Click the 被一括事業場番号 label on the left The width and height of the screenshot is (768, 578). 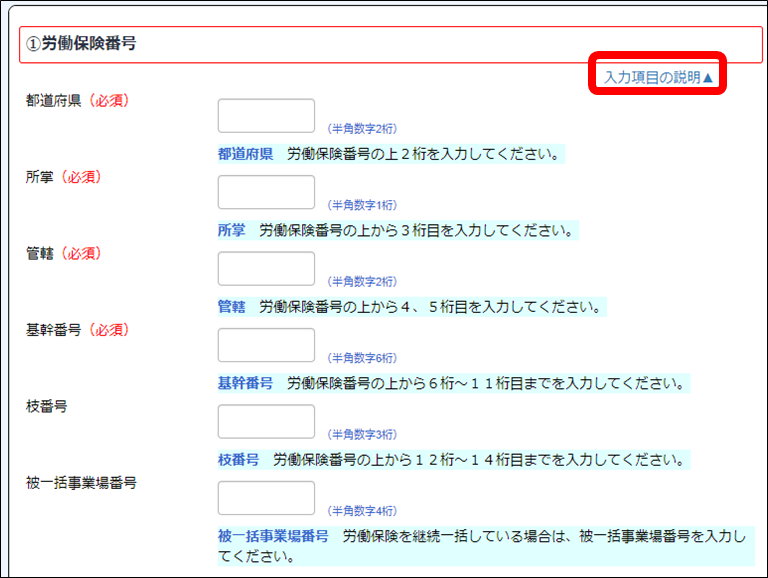point(81,482)
